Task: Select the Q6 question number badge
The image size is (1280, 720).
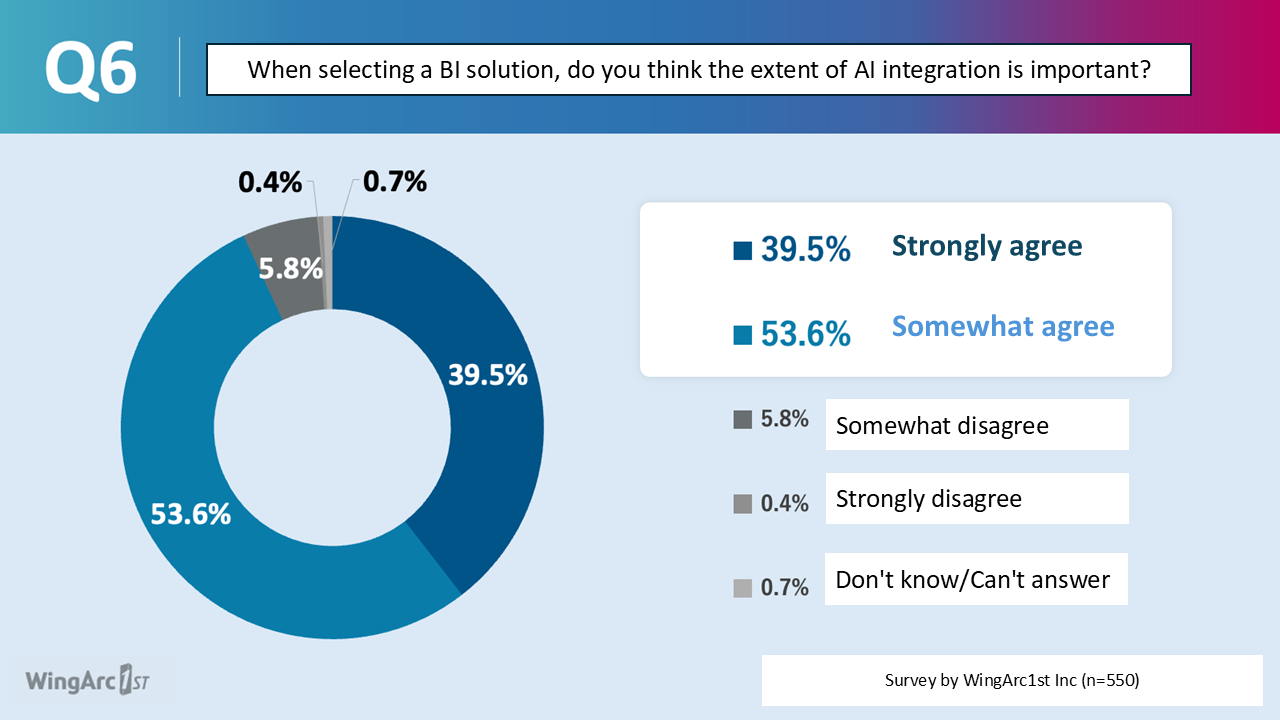Action: pyautogui.click(x=91, y=69)
